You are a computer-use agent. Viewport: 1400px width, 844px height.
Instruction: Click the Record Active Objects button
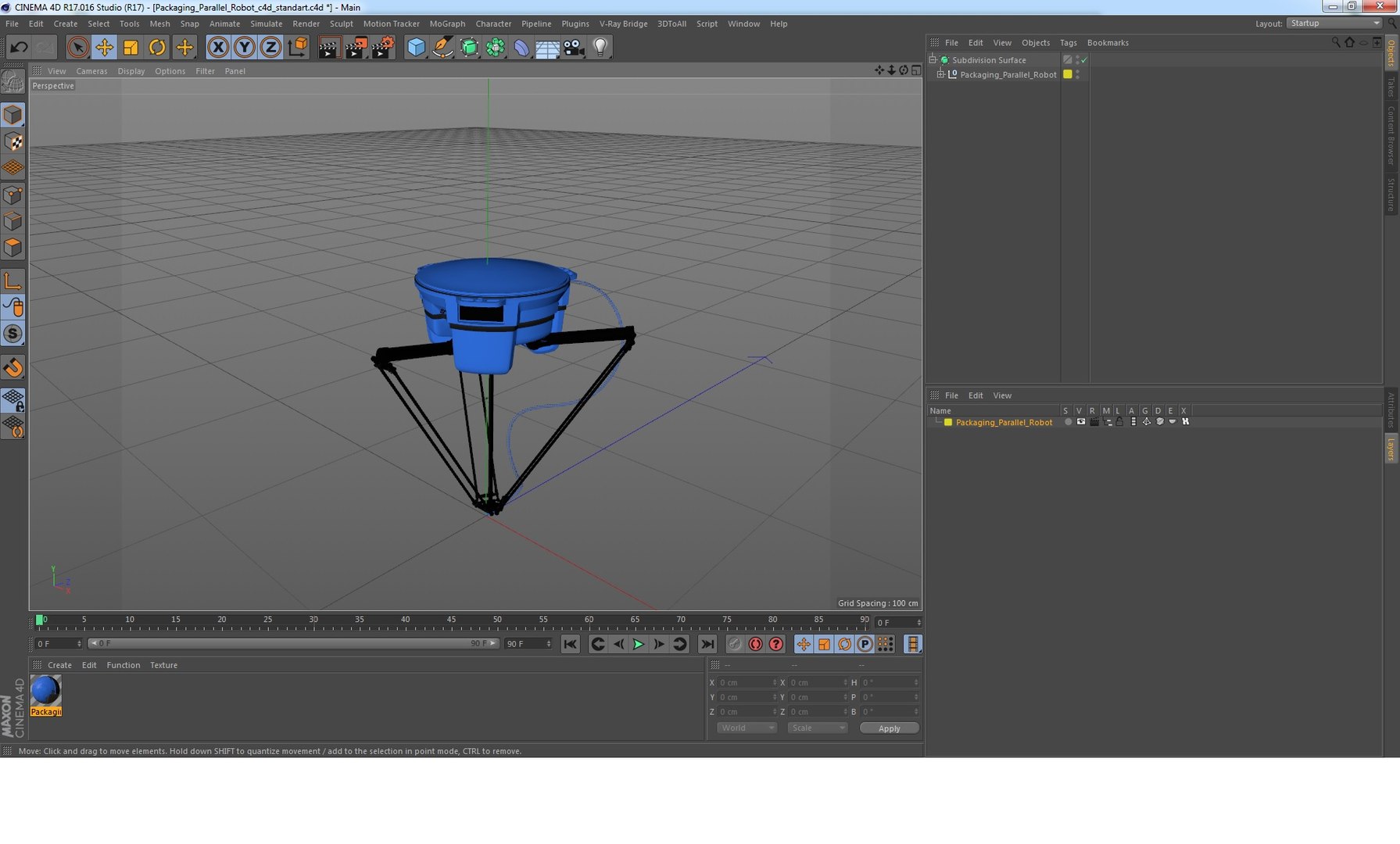(735, 644)
